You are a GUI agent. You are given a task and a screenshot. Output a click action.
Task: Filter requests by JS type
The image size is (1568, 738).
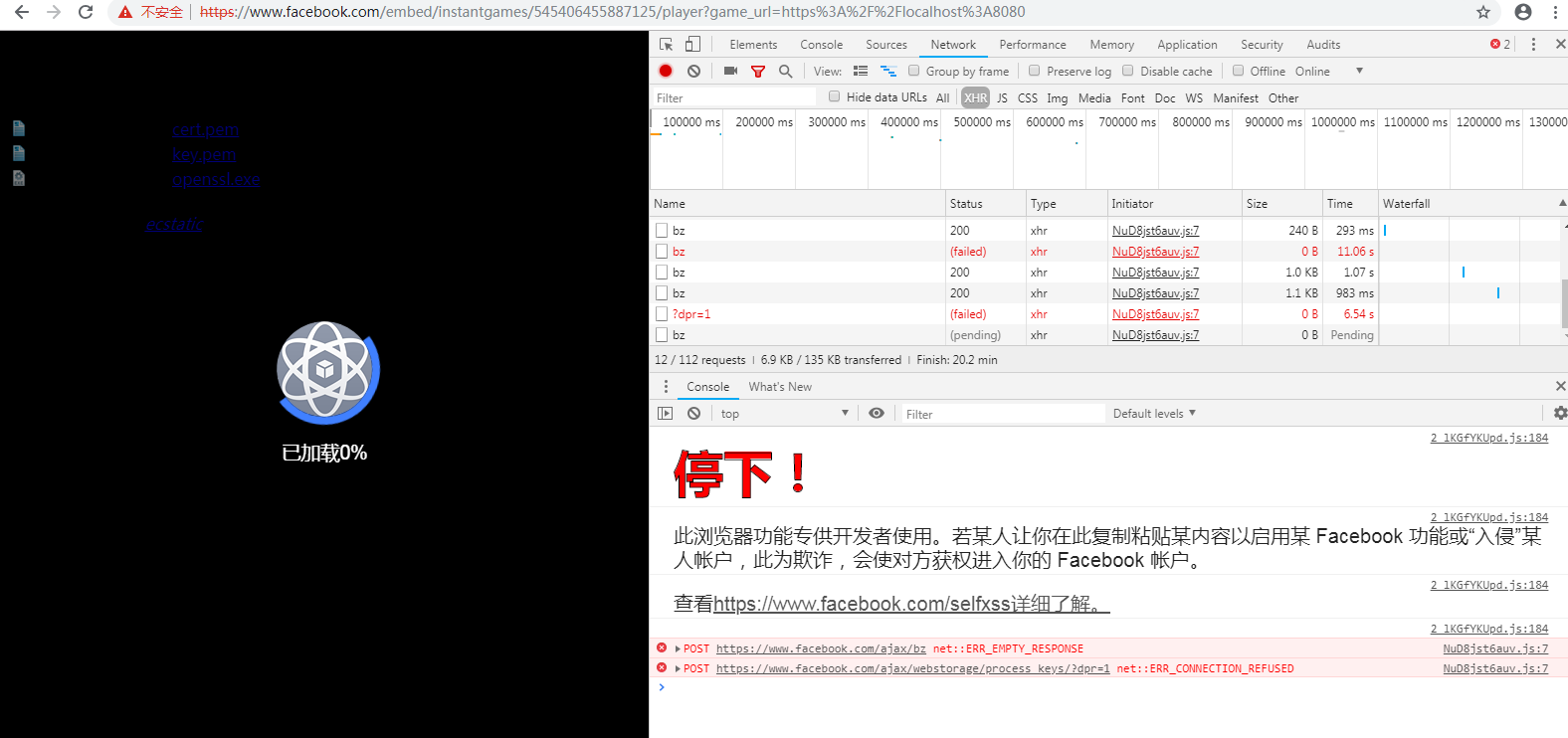1002,97
